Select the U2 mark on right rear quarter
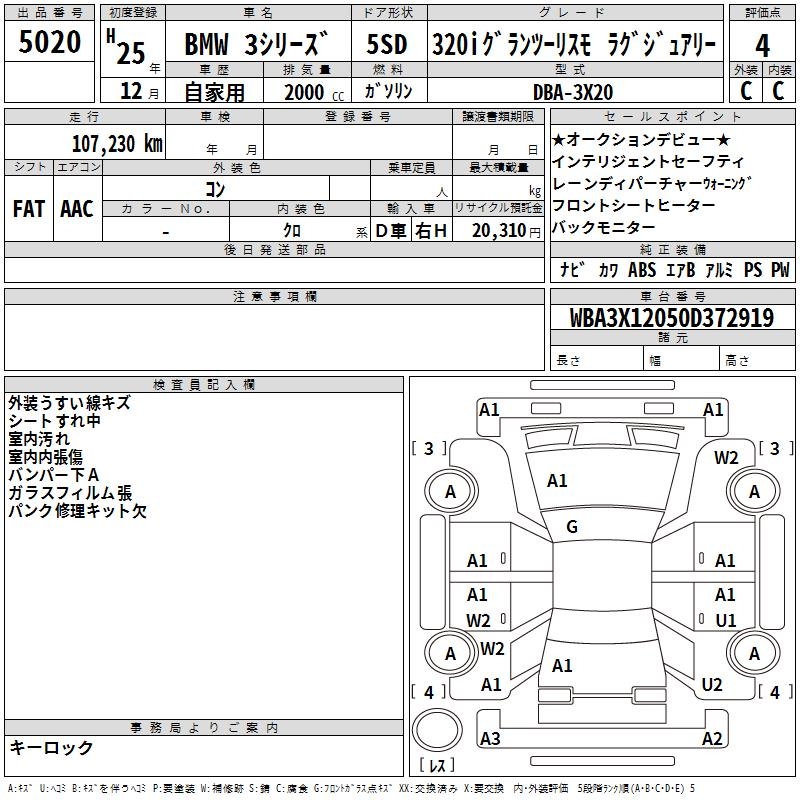This screenshot has height=800, width=800. click(712, 685)
